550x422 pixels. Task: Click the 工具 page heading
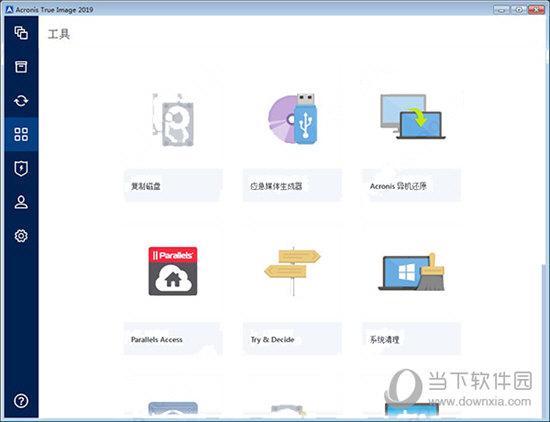click(x=59, y=34)
